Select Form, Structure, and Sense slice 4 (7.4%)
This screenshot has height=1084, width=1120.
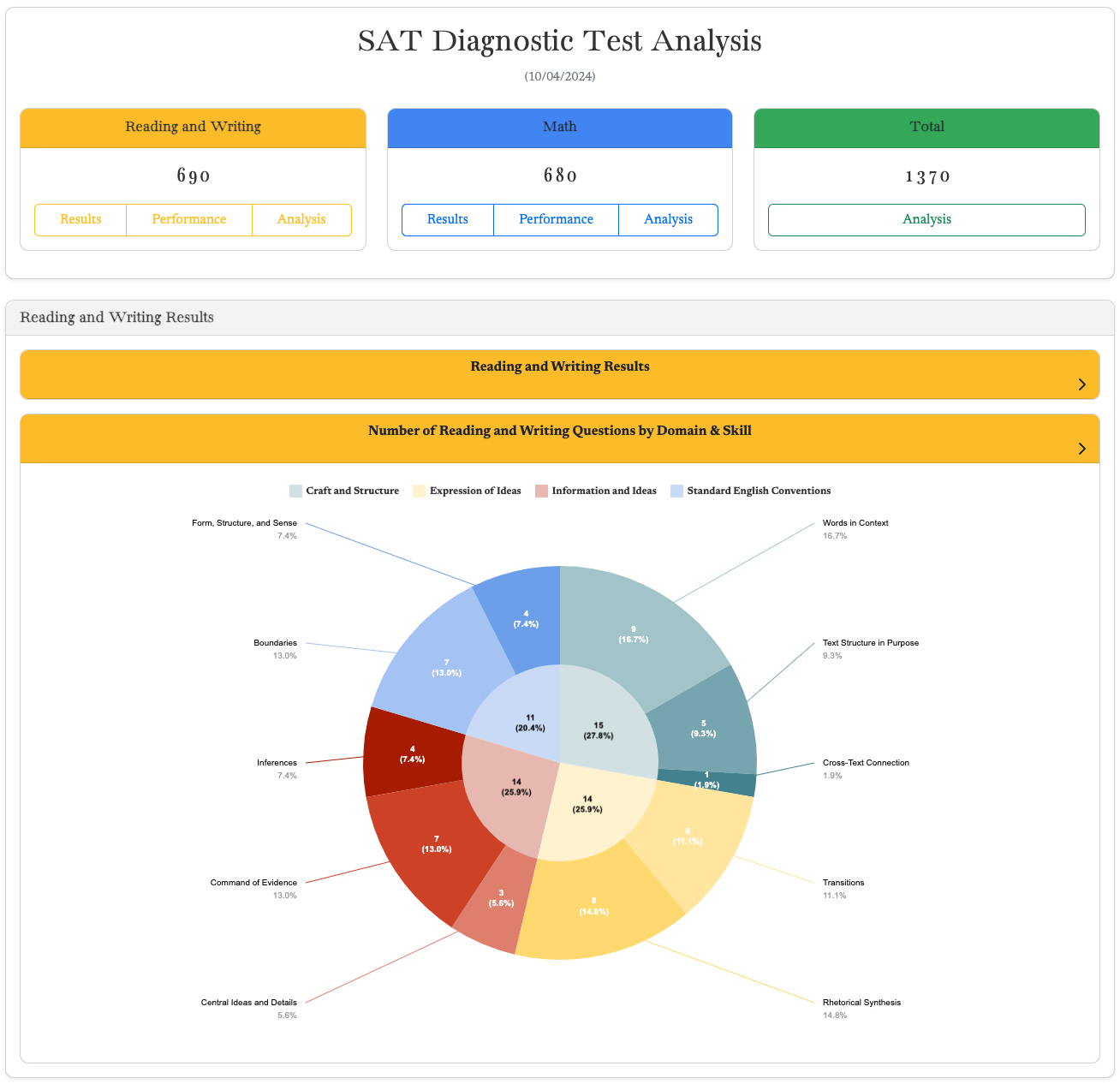pyautogui.click(x=524, y=618)
